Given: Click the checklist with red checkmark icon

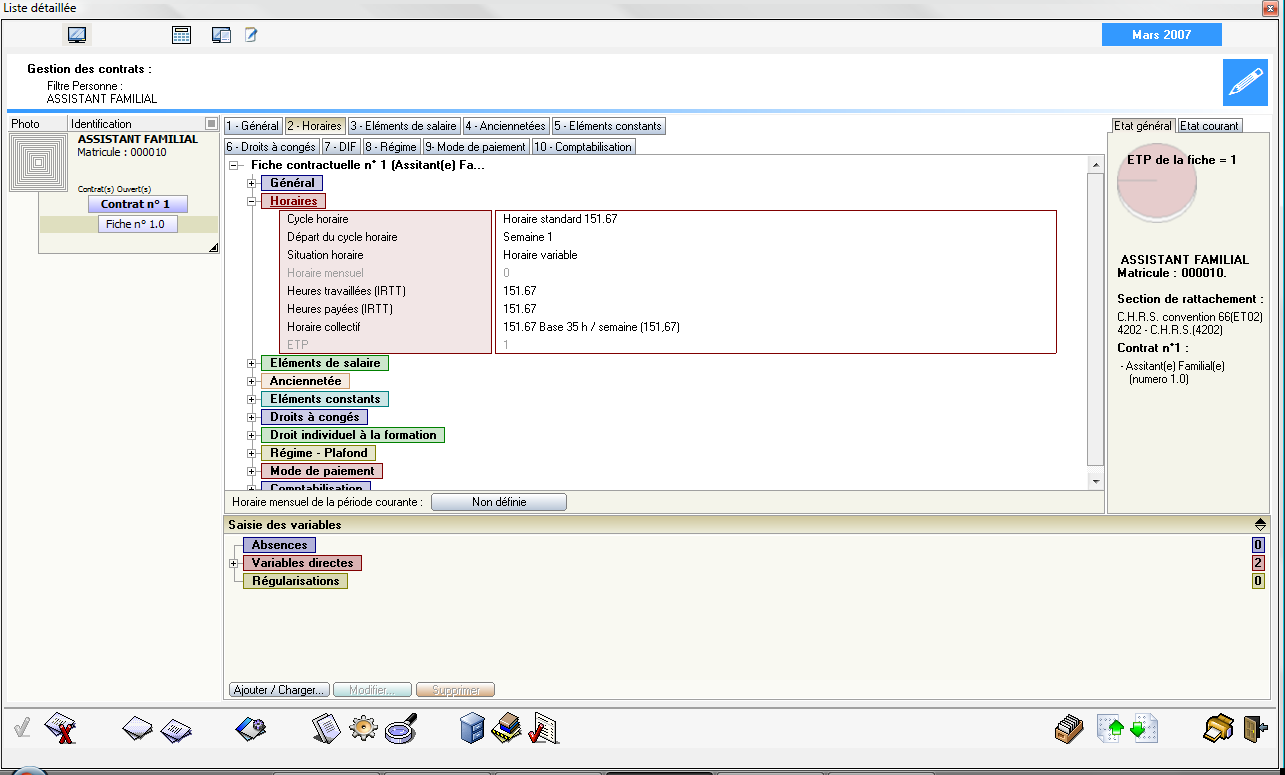Looking at the screenshot, I should [543, 728].
